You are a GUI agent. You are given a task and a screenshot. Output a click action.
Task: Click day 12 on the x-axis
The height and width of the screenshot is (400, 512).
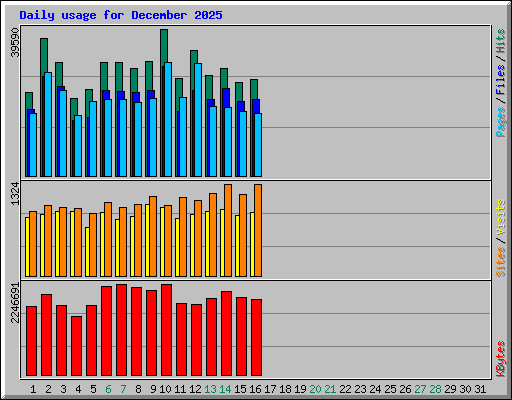(195, 389)
